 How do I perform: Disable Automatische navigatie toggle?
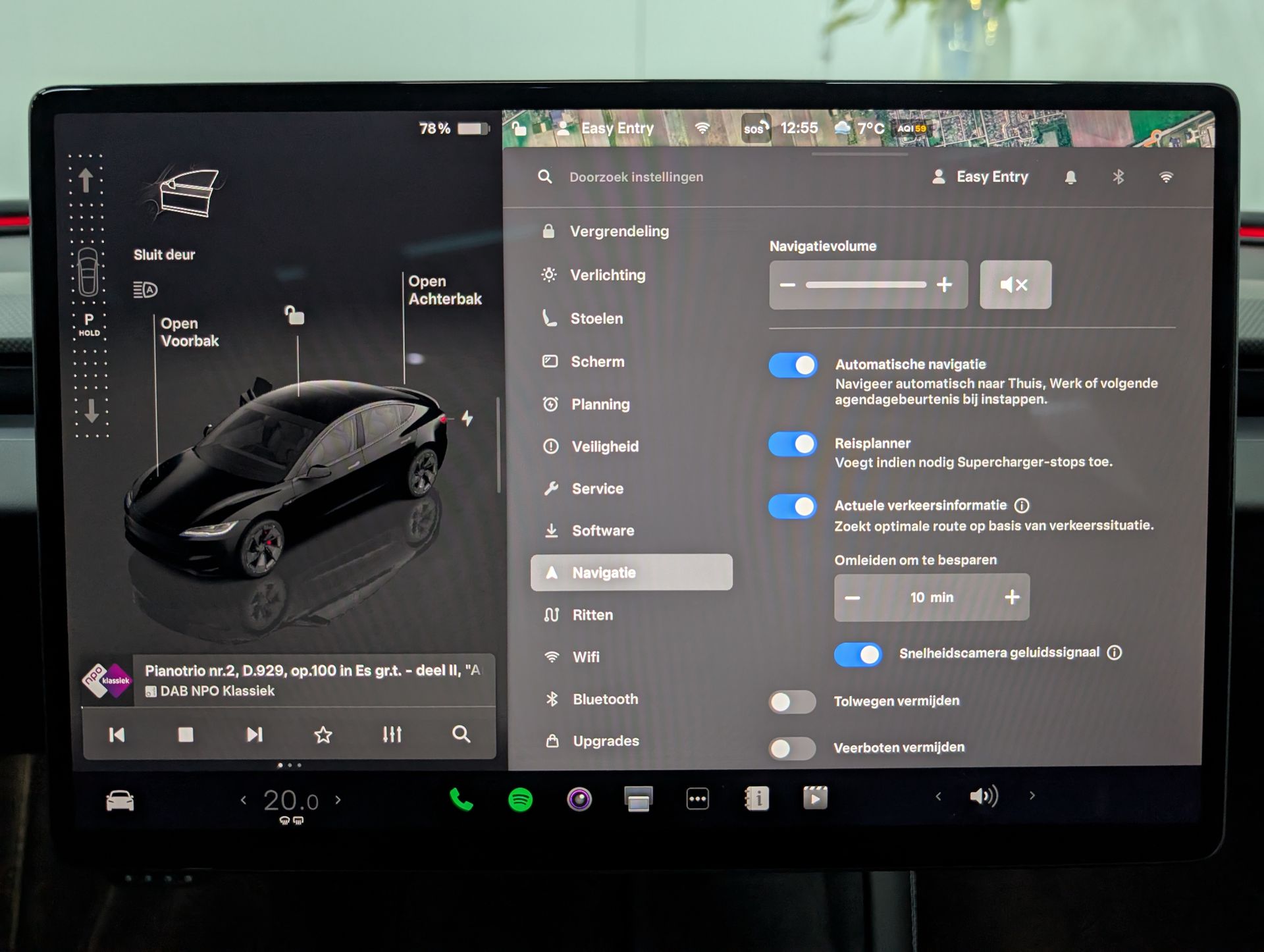point(793,365)
